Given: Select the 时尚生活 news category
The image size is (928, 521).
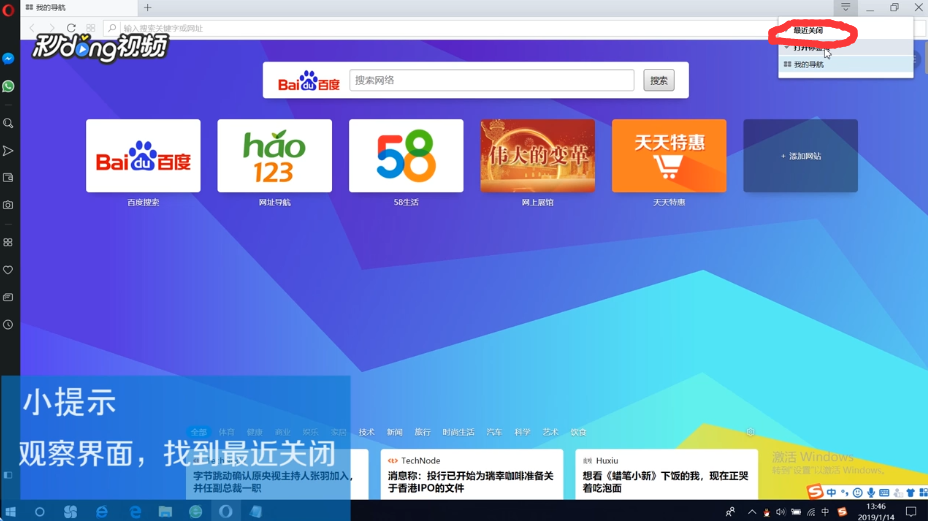Looking at the screenshot, I should pyautogui.click(x=458, y=432).
